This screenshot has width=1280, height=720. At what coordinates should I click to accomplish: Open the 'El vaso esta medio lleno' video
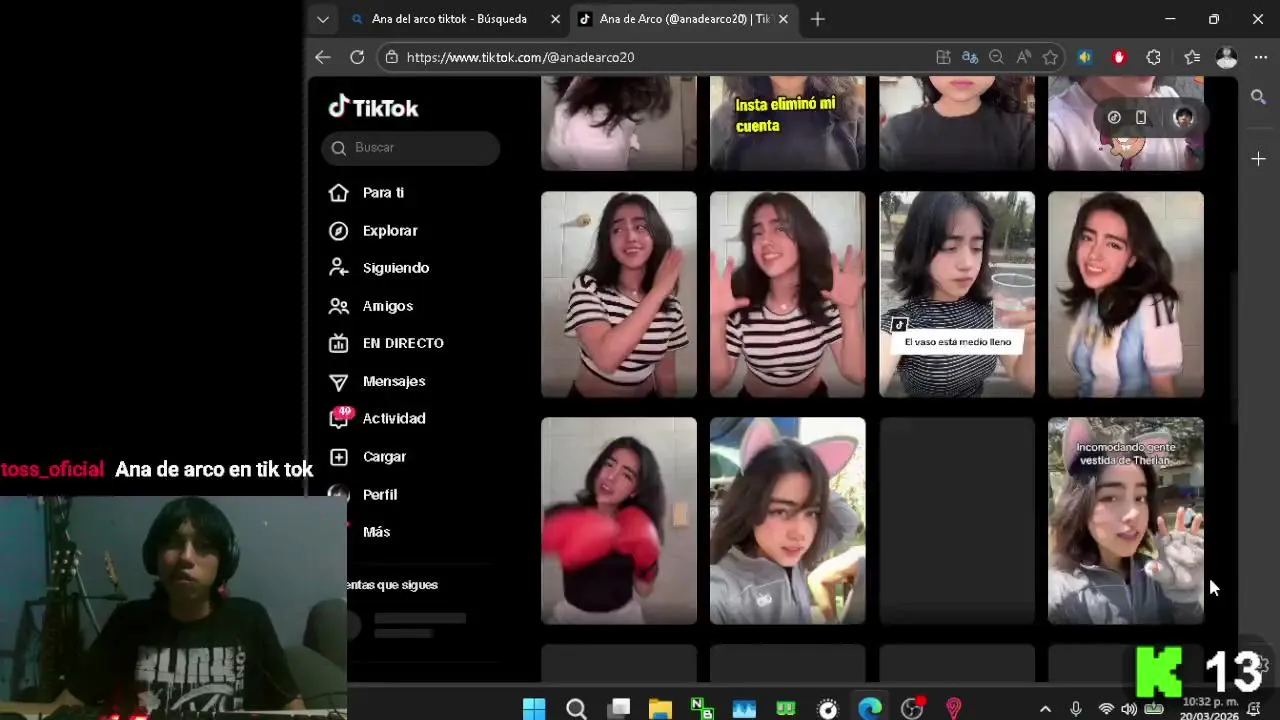[x=957, y=295]
